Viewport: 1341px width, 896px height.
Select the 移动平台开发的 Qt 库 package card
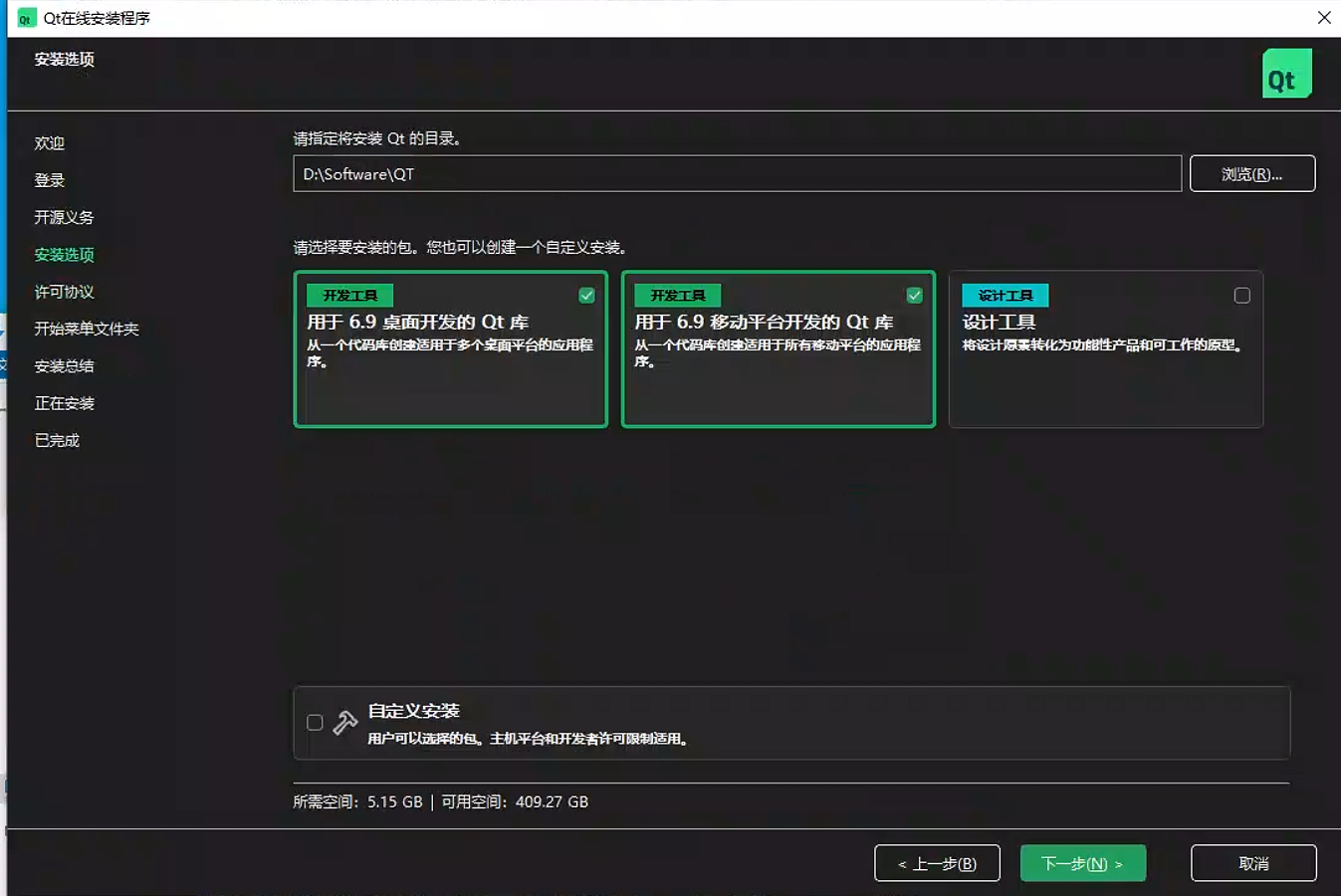click(779, 349)
